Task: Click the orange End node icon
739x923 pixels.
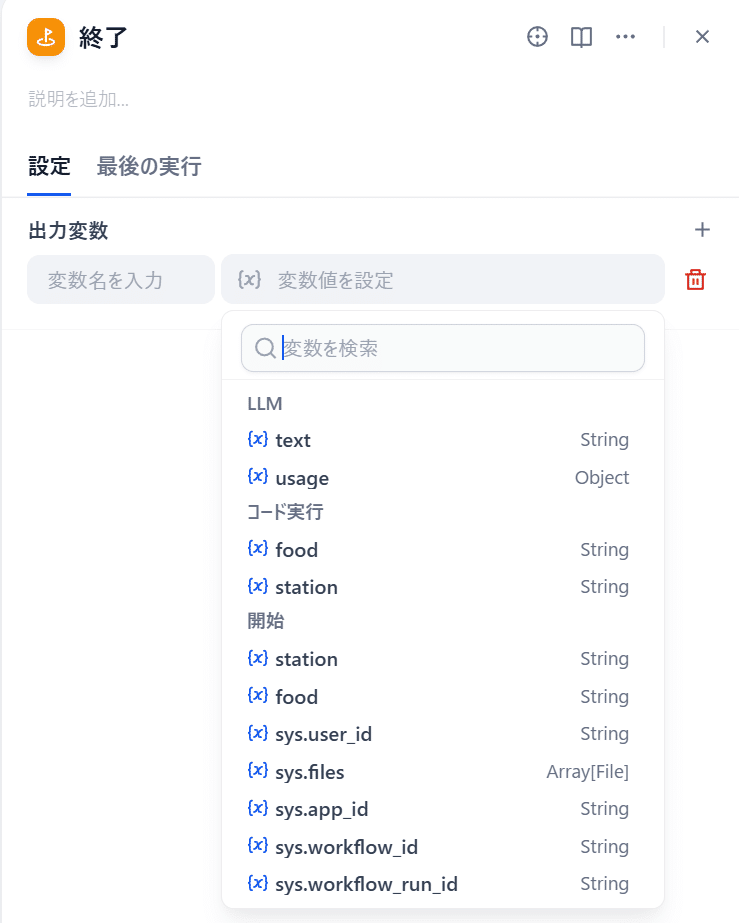Action: point(44,37)
